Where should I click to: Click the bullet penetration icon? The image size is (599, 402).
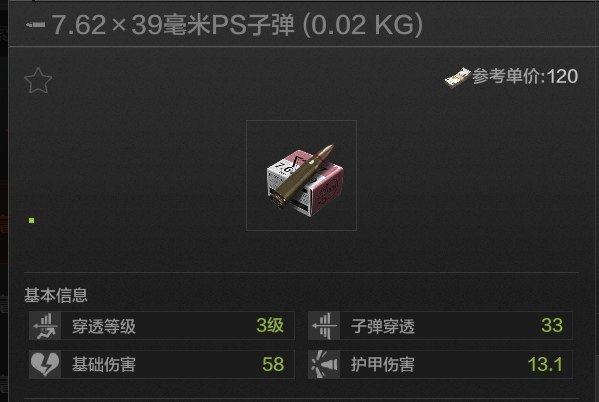[324, 326]
